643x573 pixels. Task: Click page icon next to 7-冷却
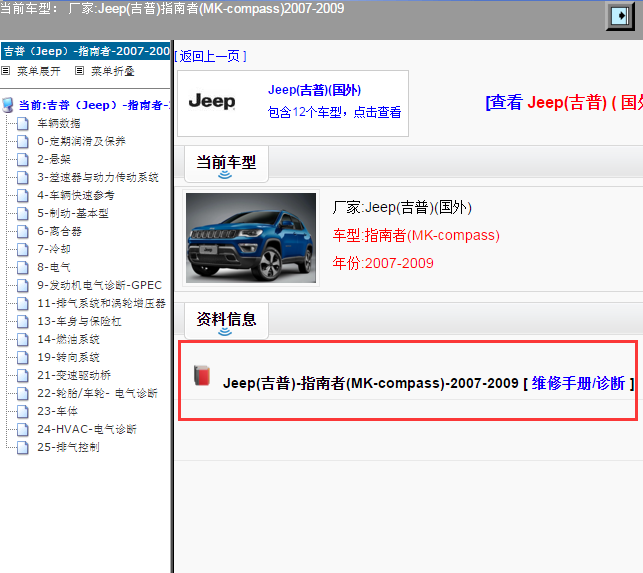(23, 249)
